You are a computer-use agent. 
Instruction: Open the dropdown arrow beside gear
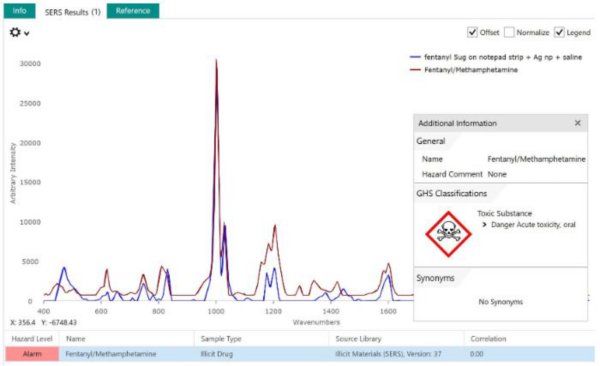tap(26, 33)
